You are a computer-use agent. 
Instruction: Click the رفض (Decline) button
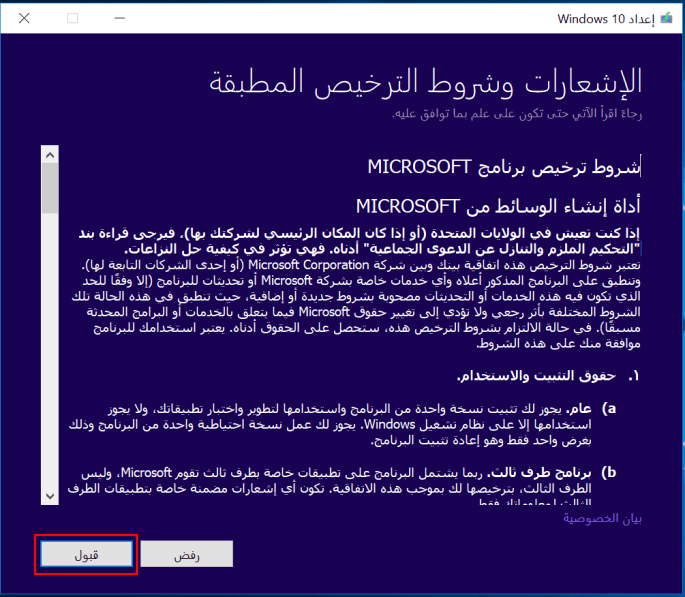[x=187, y=554]
